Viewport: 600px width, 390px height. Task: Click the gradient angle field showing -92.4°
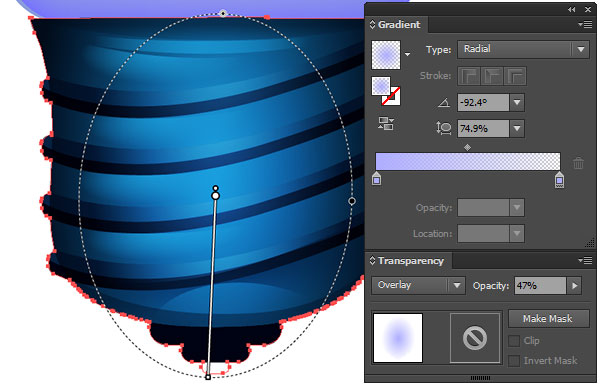(483, 103)
